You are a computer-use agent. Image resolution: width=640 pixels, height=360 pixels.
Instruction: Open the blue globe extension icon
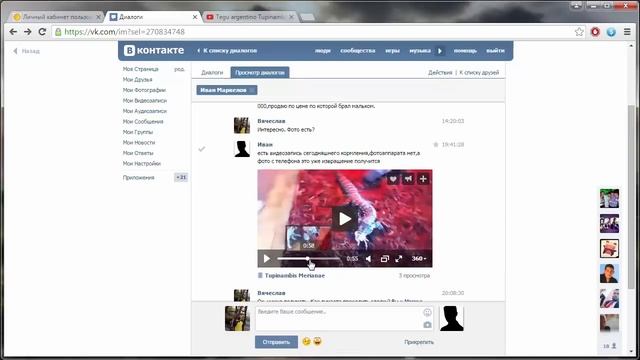click(611, 32)
